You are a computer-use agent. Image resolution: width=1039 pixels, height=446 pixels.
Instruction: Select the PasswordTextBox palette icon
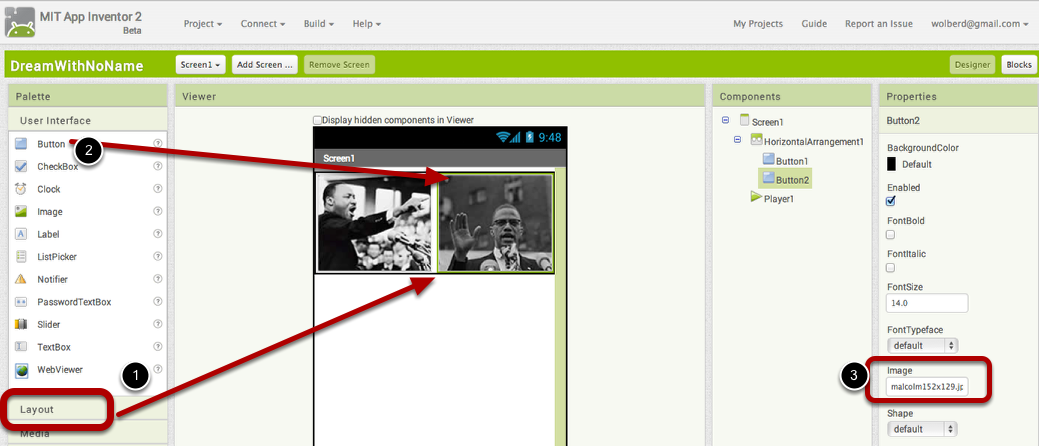coord(21,302)
